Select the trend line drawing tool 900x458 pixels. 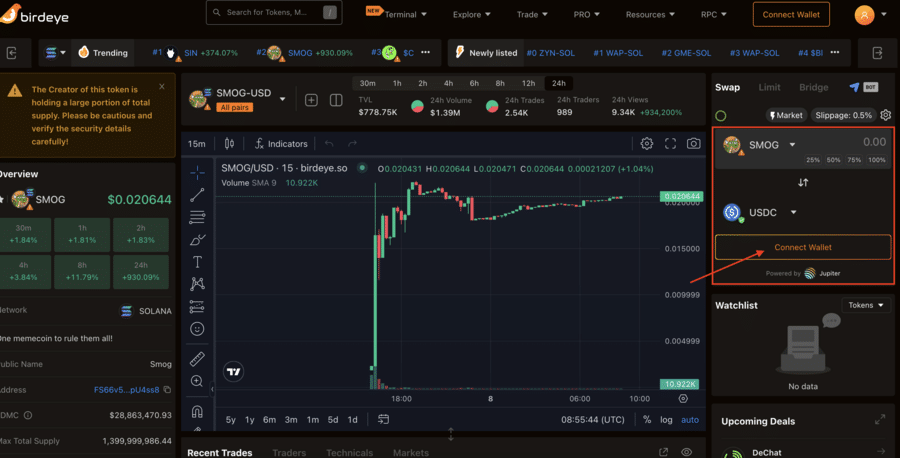197,195
